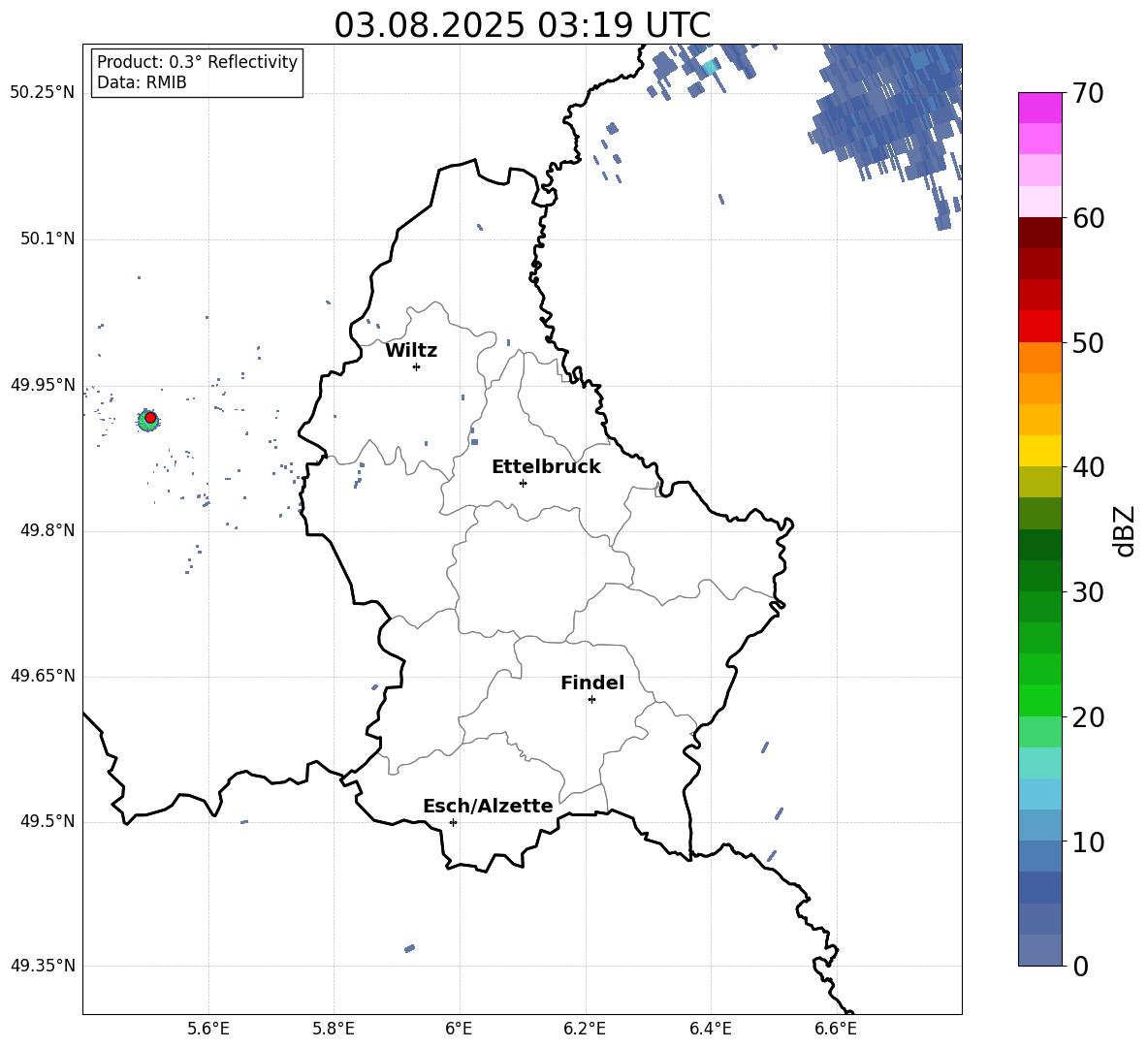
Task: Click the 49.8°N latitude label
Action: click(x=47, y=530)
